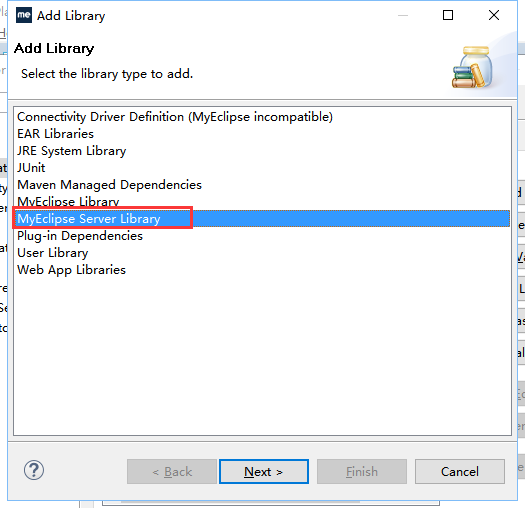Click the Next button
525x508 pixels.
click(x=264, y=471)
